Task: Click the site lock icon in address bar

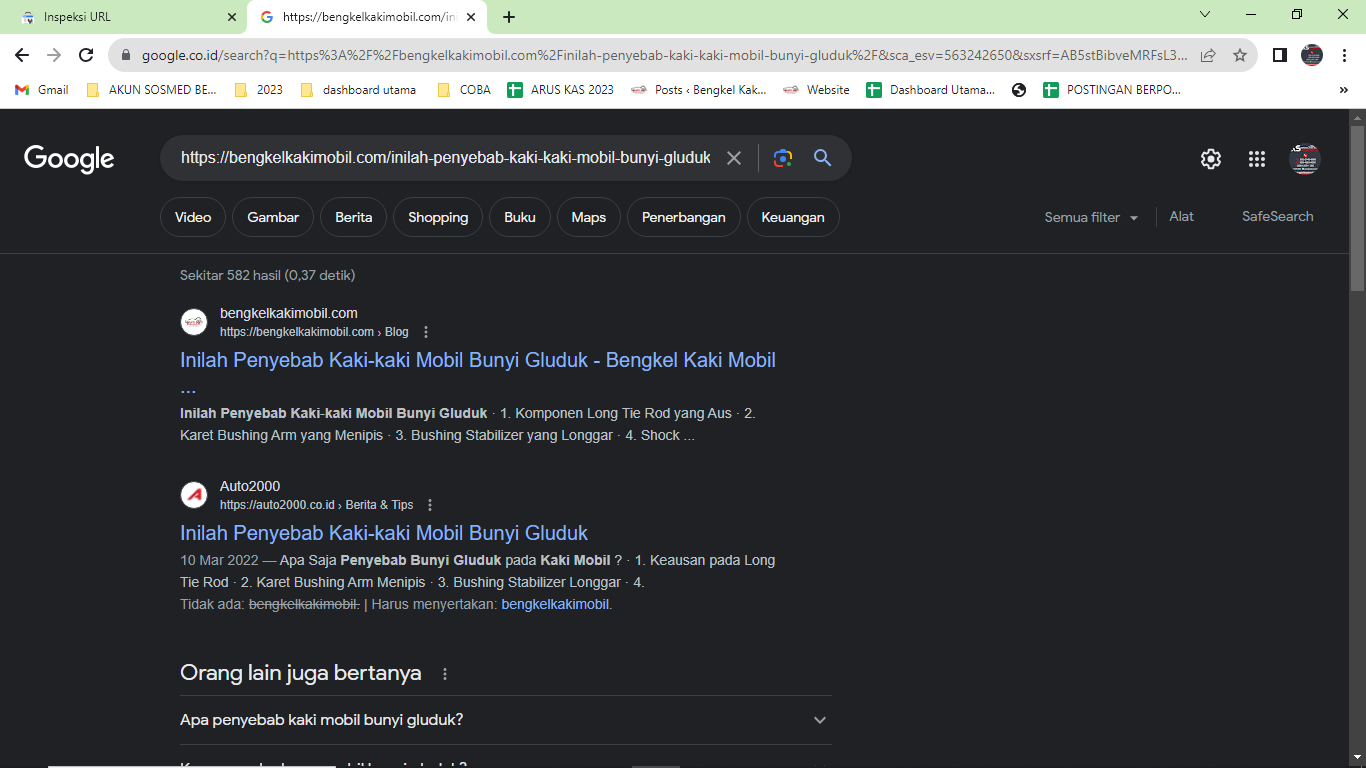Action: point(126,56)
